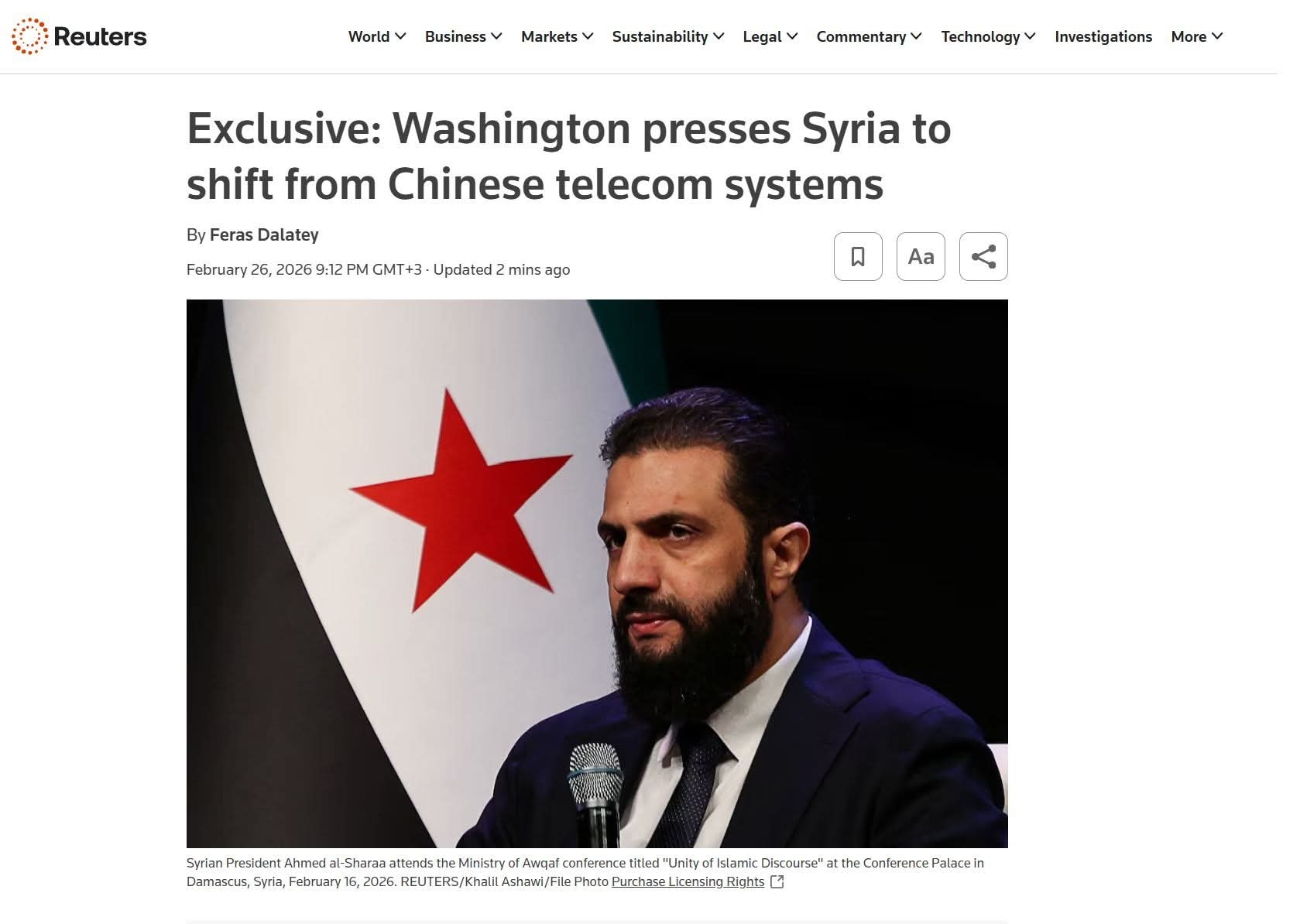
Task: Click the article's lead photo
Action: point(597,573)
